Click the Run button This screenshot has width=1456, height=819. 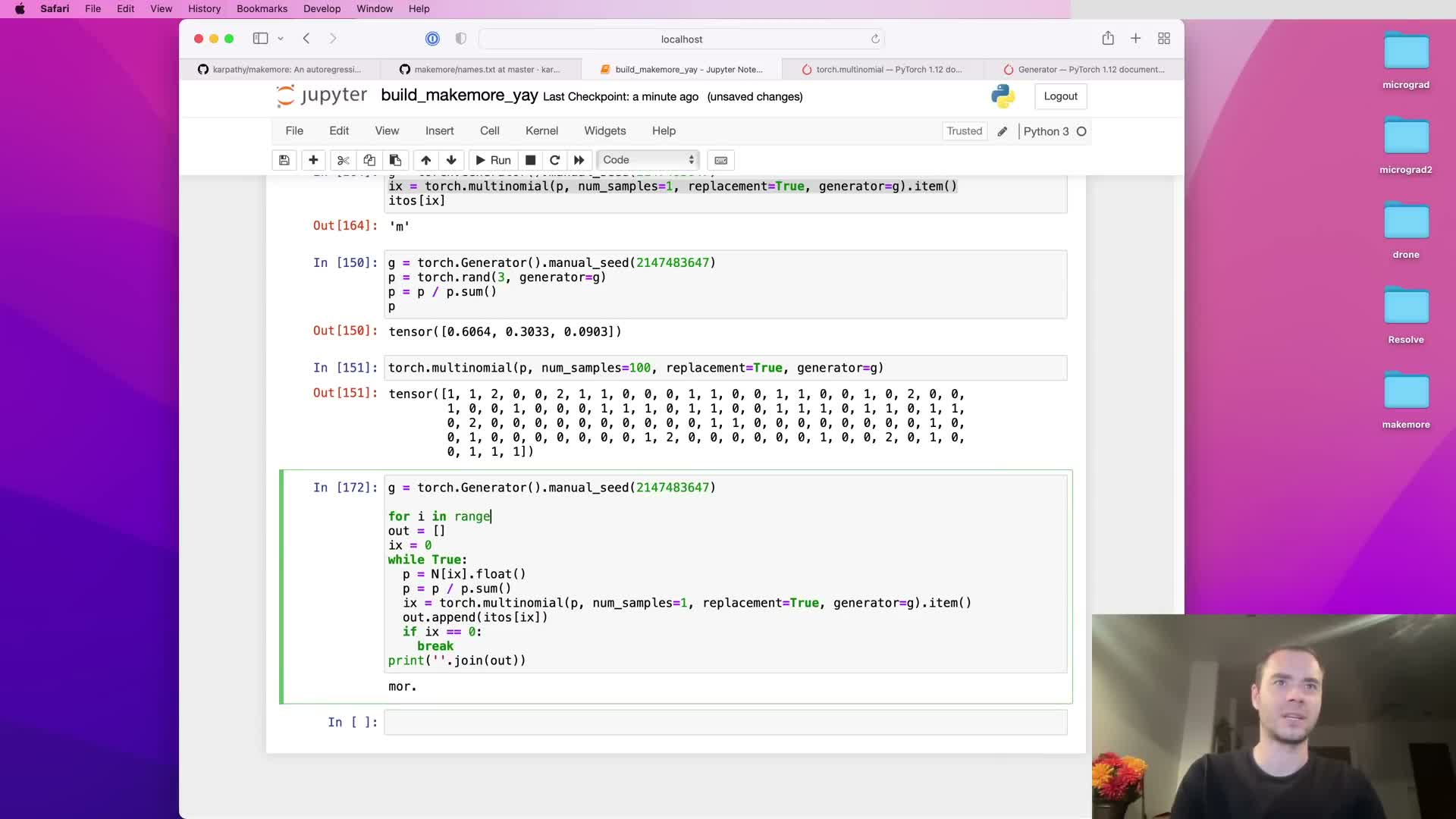pos(493,160)
